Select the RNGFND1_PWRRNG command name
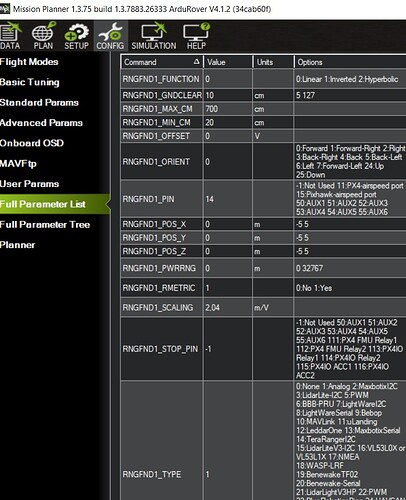This screenshot has height=500, width=406. click(159, 268)
